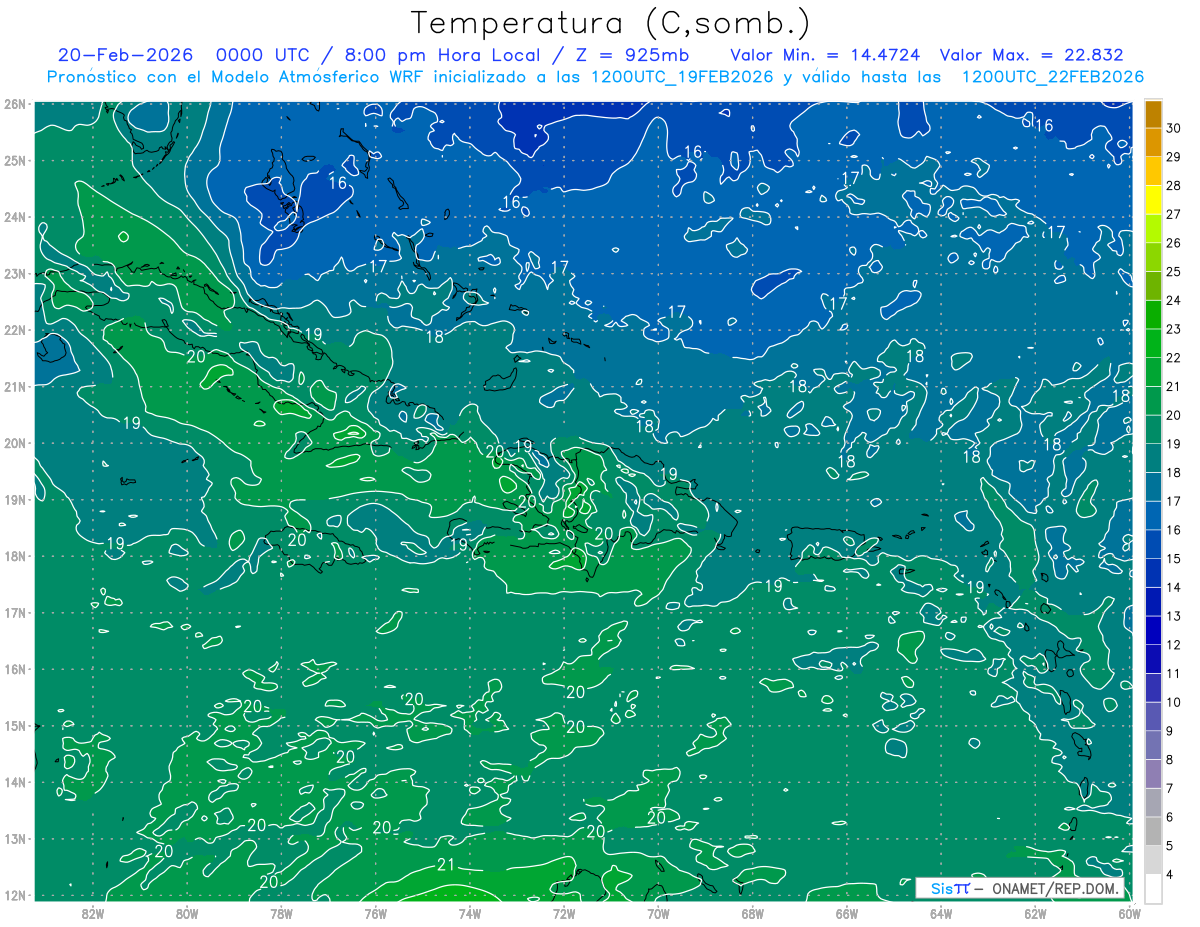Click the 22 label on the color scale

(x=1174, y=358)
